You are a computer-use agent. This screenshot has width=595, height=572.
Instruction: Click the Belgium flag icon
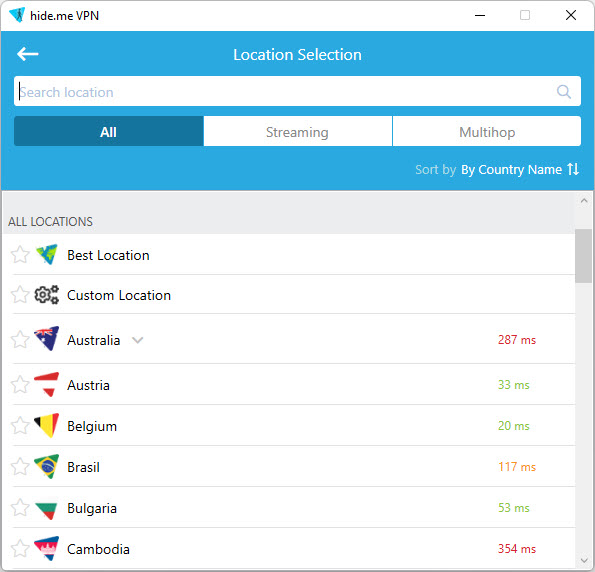click(x=47, y=425)
